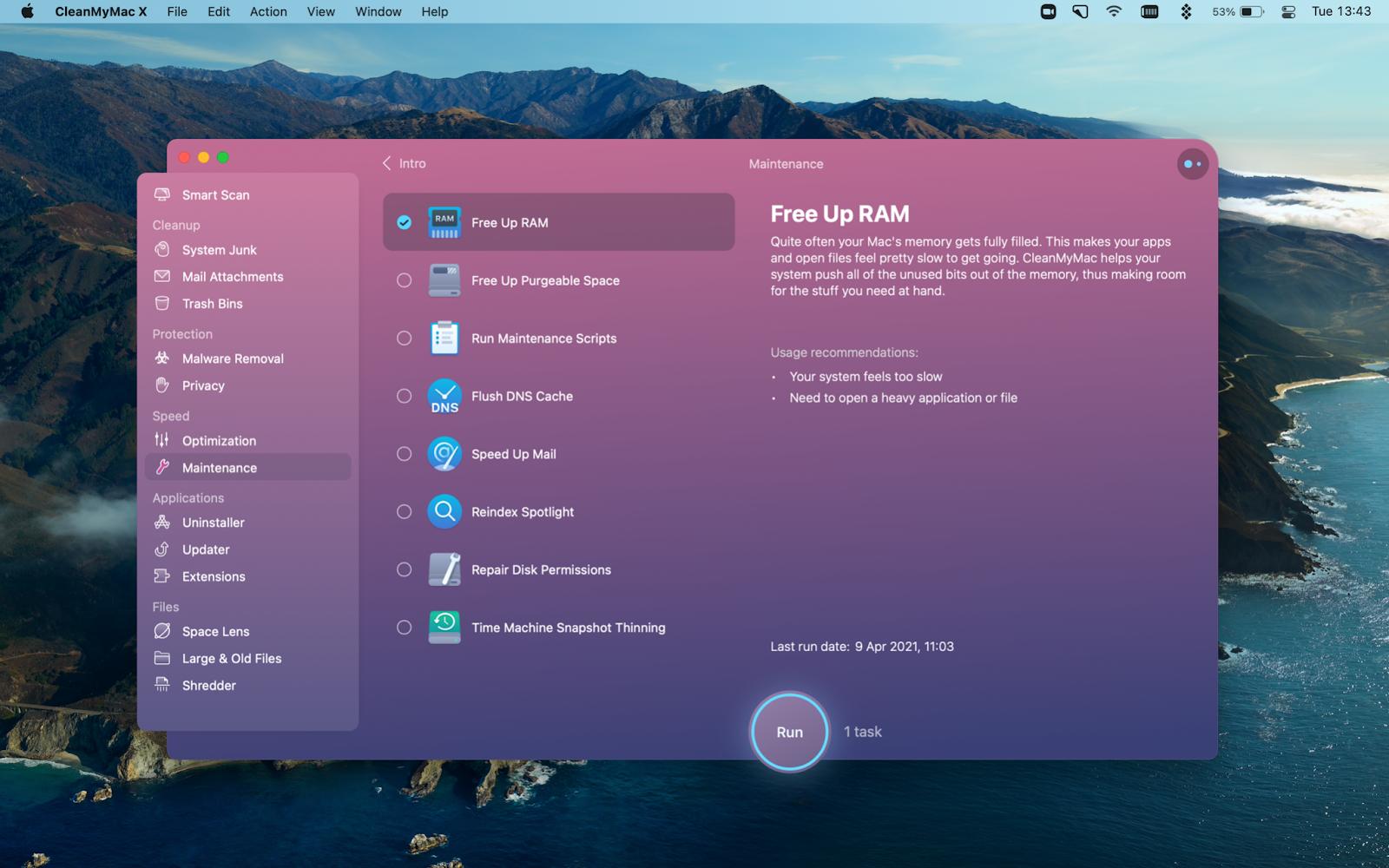Uncheck the Free Up RAM checkbox
The width and height of the screenshot is (1389, 868).
click(x=405, y=222)
